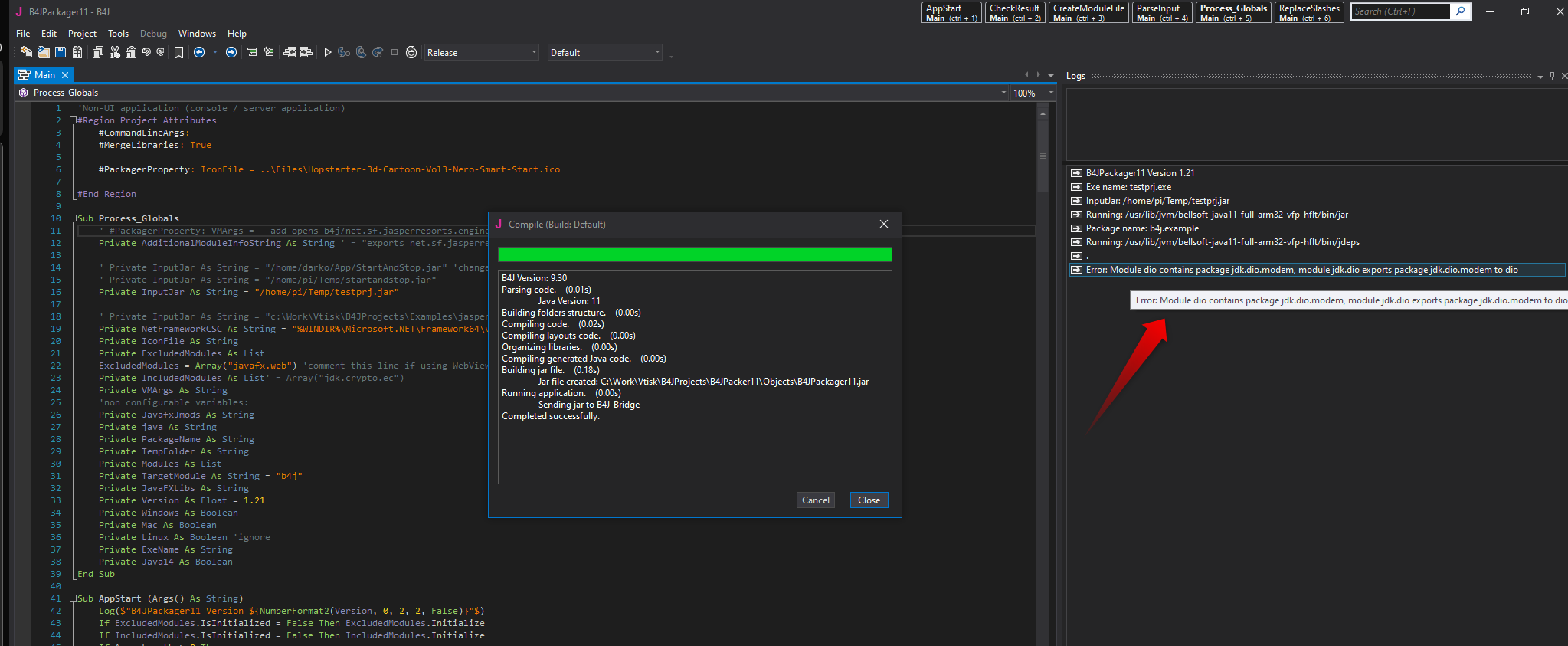Click the Cancel button in Compile dialog
This screenshot has height=646, width=1568.
pos(815,500)
